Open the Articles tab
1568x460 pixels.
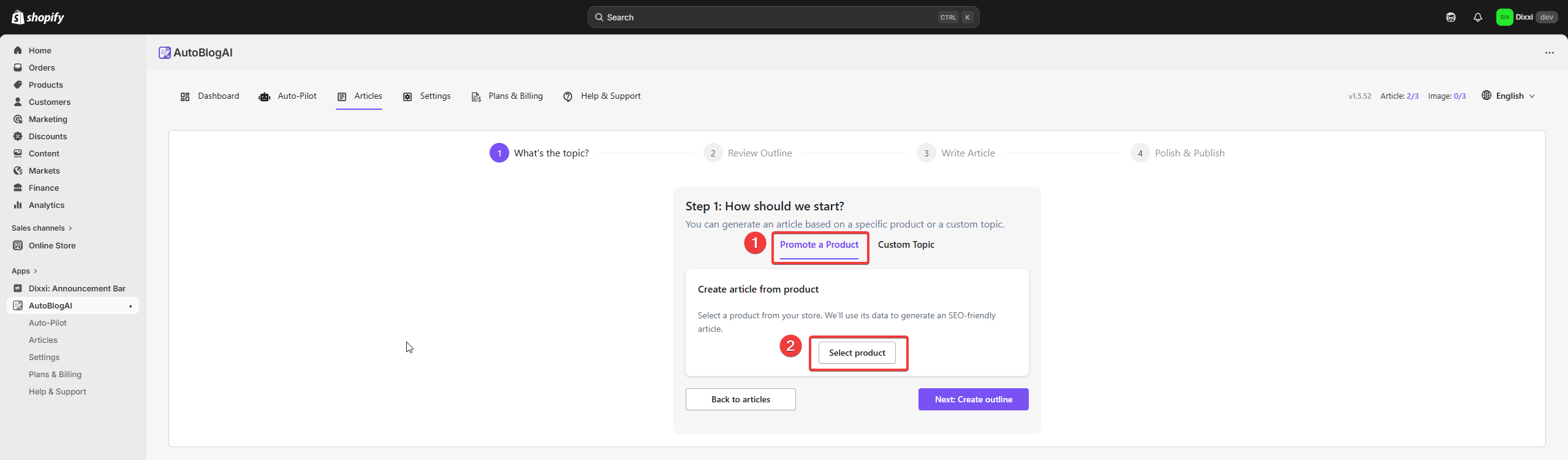pos(360,96)
